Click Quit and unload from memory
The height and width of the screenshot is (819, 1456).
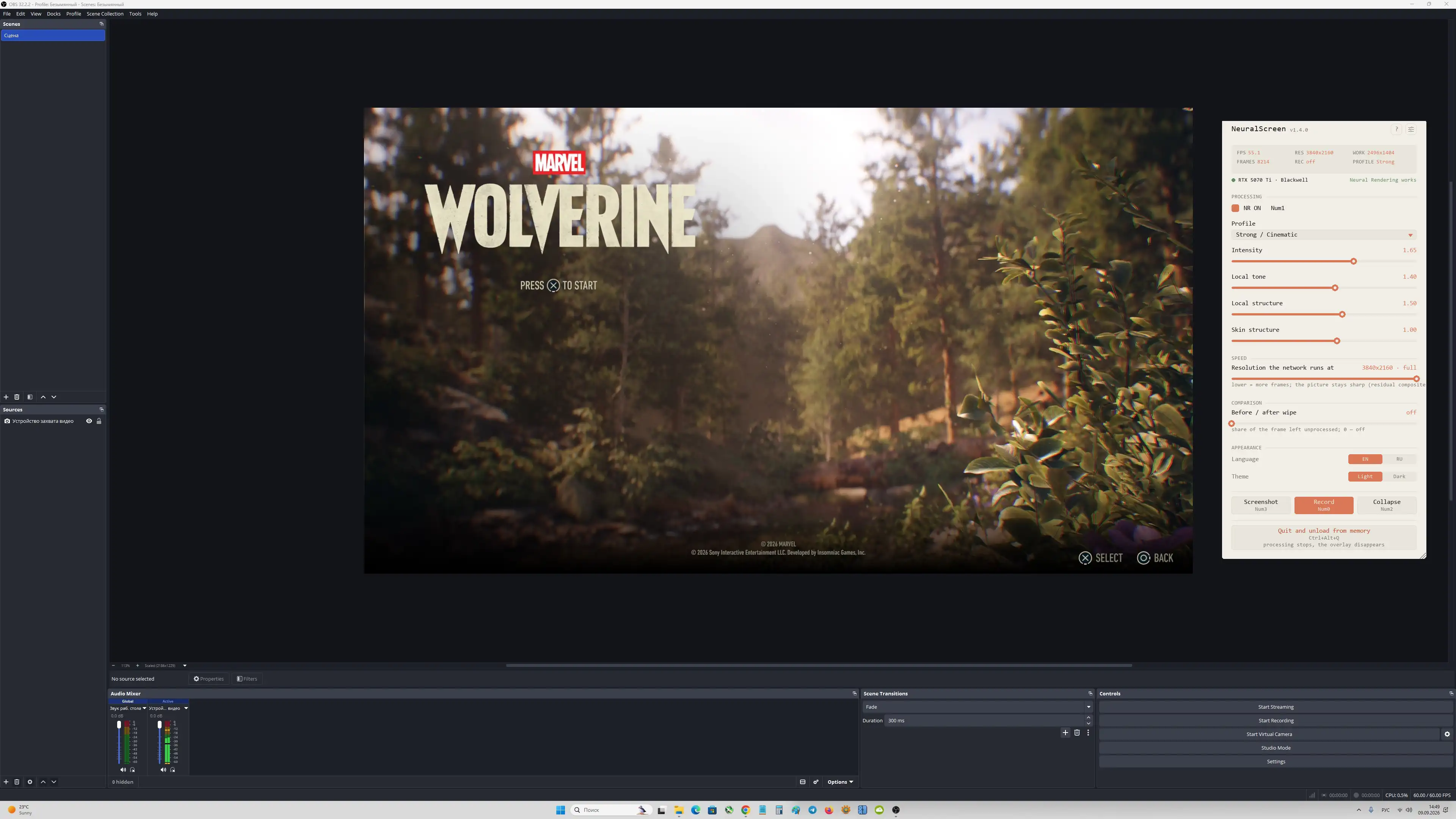point(1324,538)
